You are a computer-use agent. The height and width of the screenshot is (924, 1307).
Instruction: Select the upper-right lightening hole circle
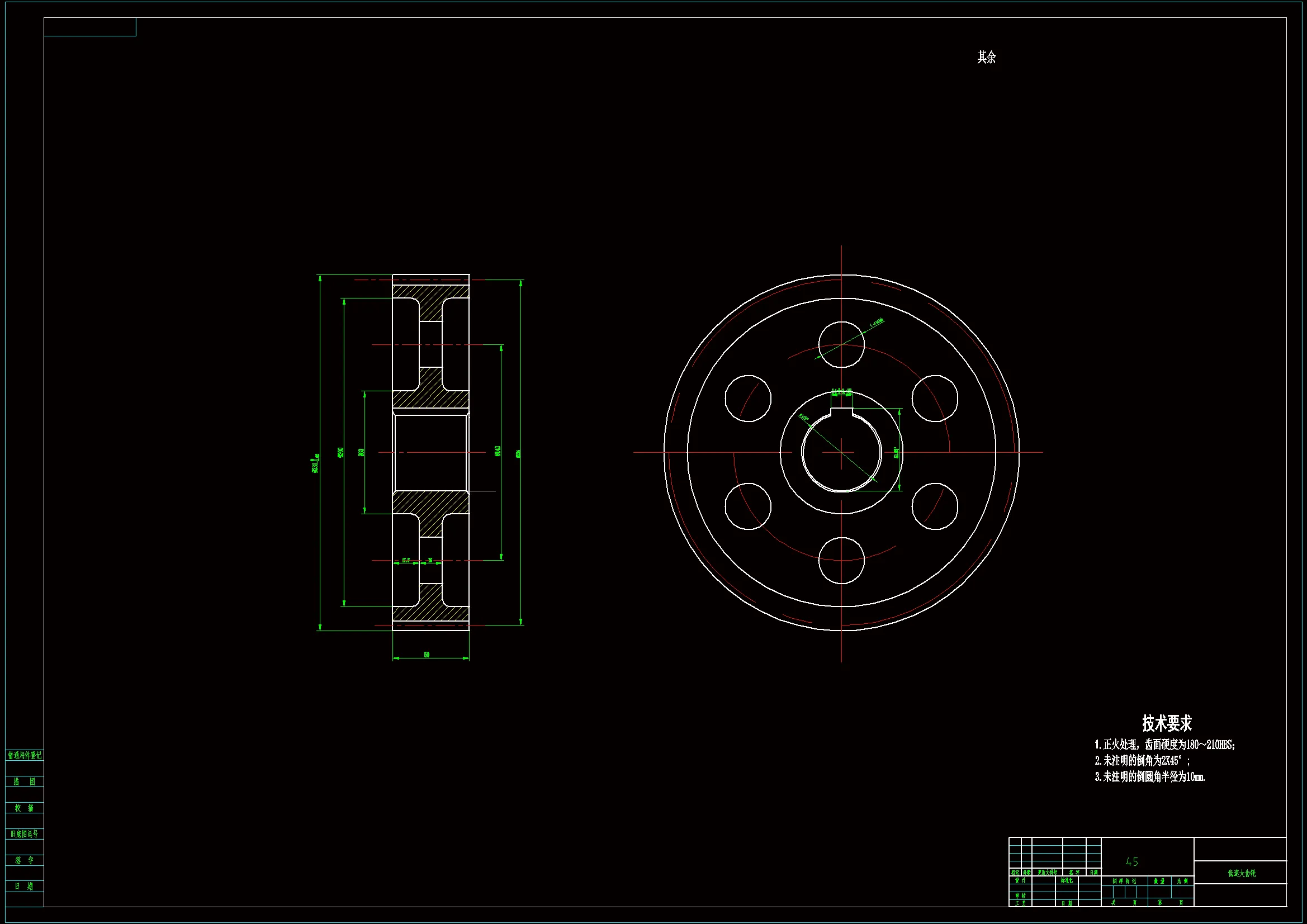(x=935, y=399)
